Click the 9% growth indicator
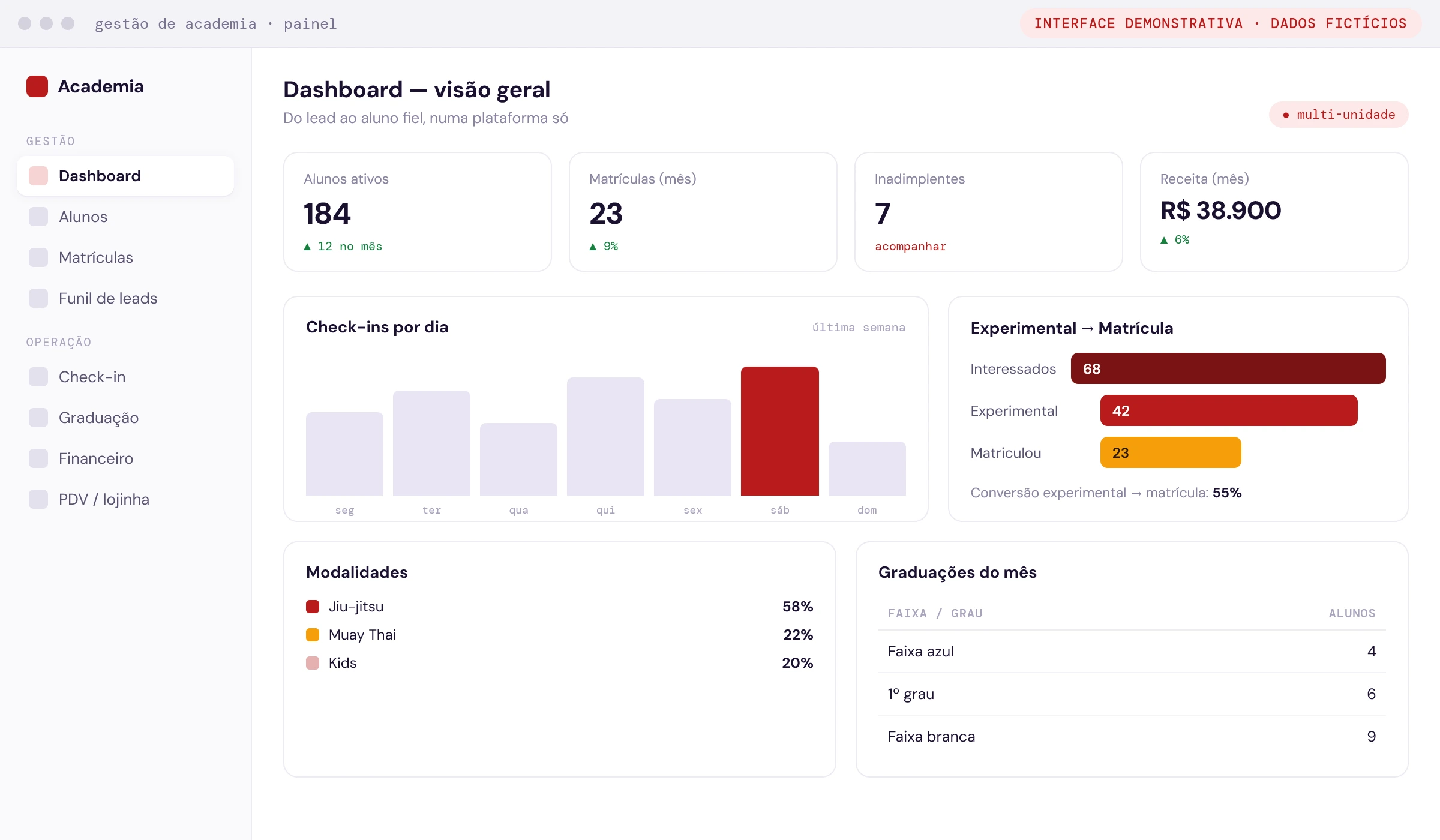This screenshot has width=1440, height=840. point(604,247)
